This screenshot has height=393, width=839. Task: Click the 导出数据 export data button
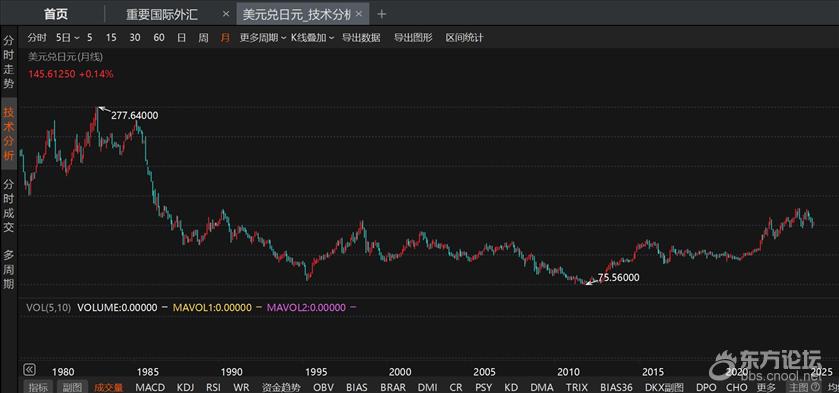[361, 37]
